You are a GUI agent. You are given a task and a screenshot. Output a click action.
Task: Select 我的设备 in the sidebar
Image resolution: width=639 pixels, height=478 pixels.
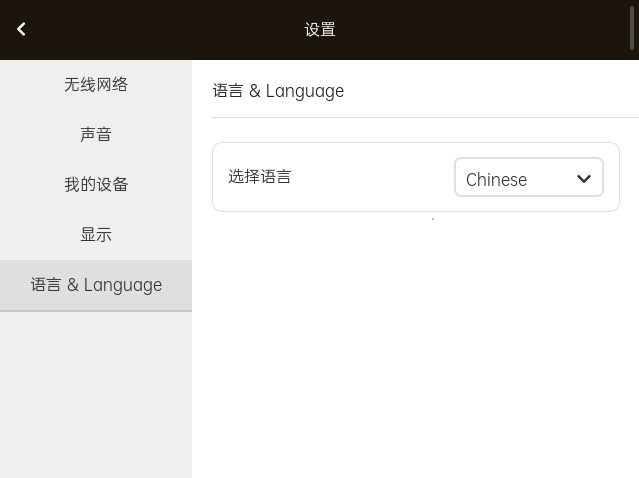coord(96,185)
